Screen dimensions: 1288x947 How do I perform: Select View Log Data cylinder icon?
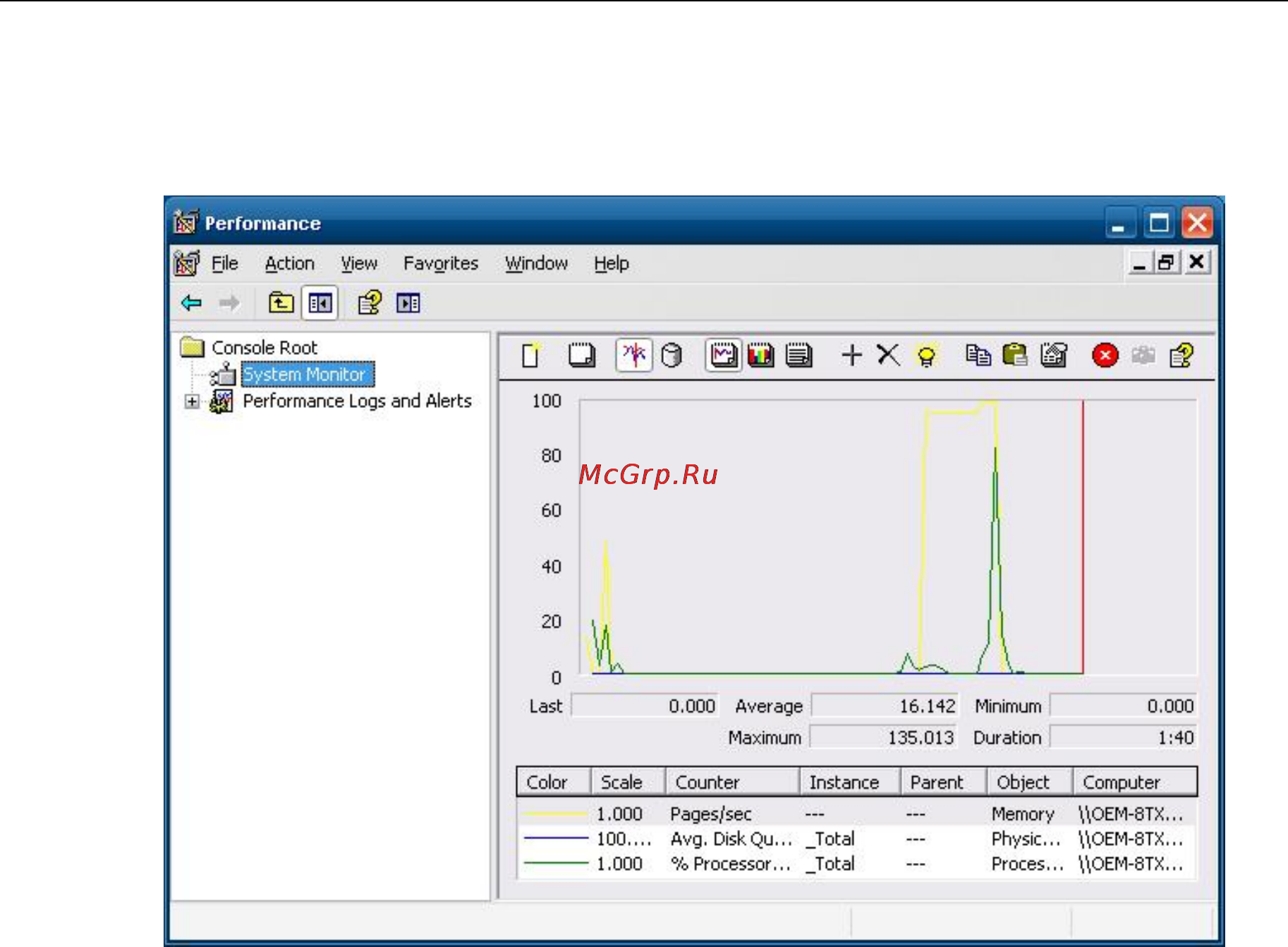click(x=672, y=355)
